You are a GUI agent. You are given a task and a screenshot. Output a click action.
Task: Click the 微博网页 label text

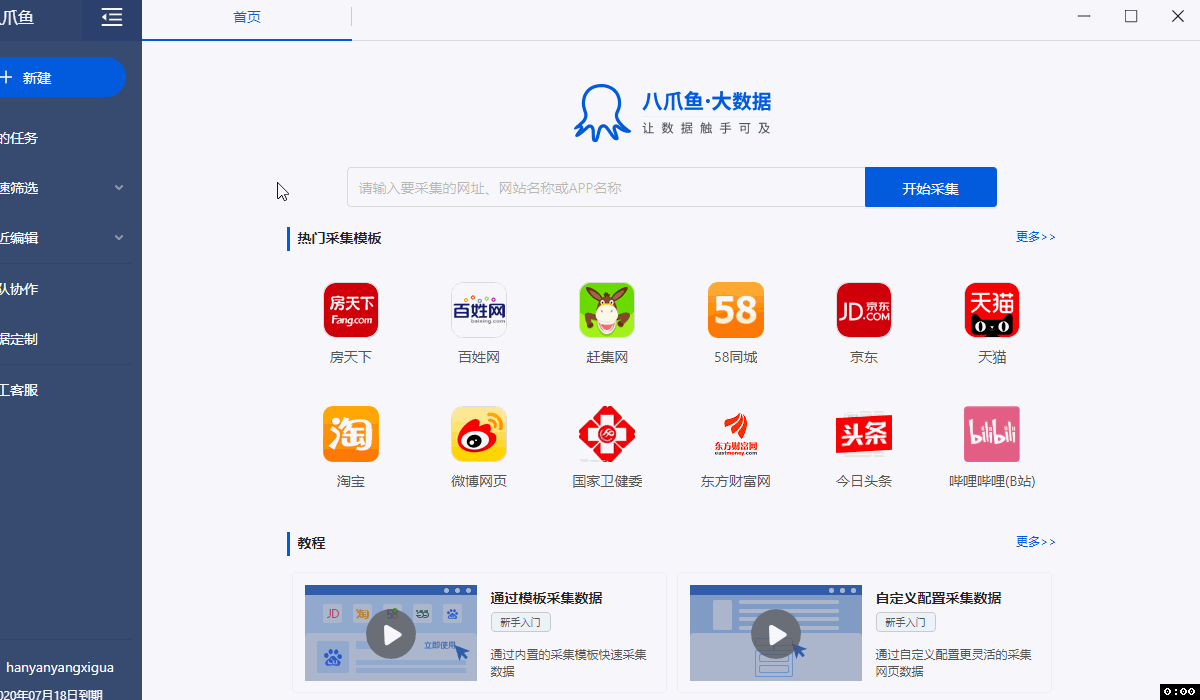pyautogui.click(x=479, y=481)
